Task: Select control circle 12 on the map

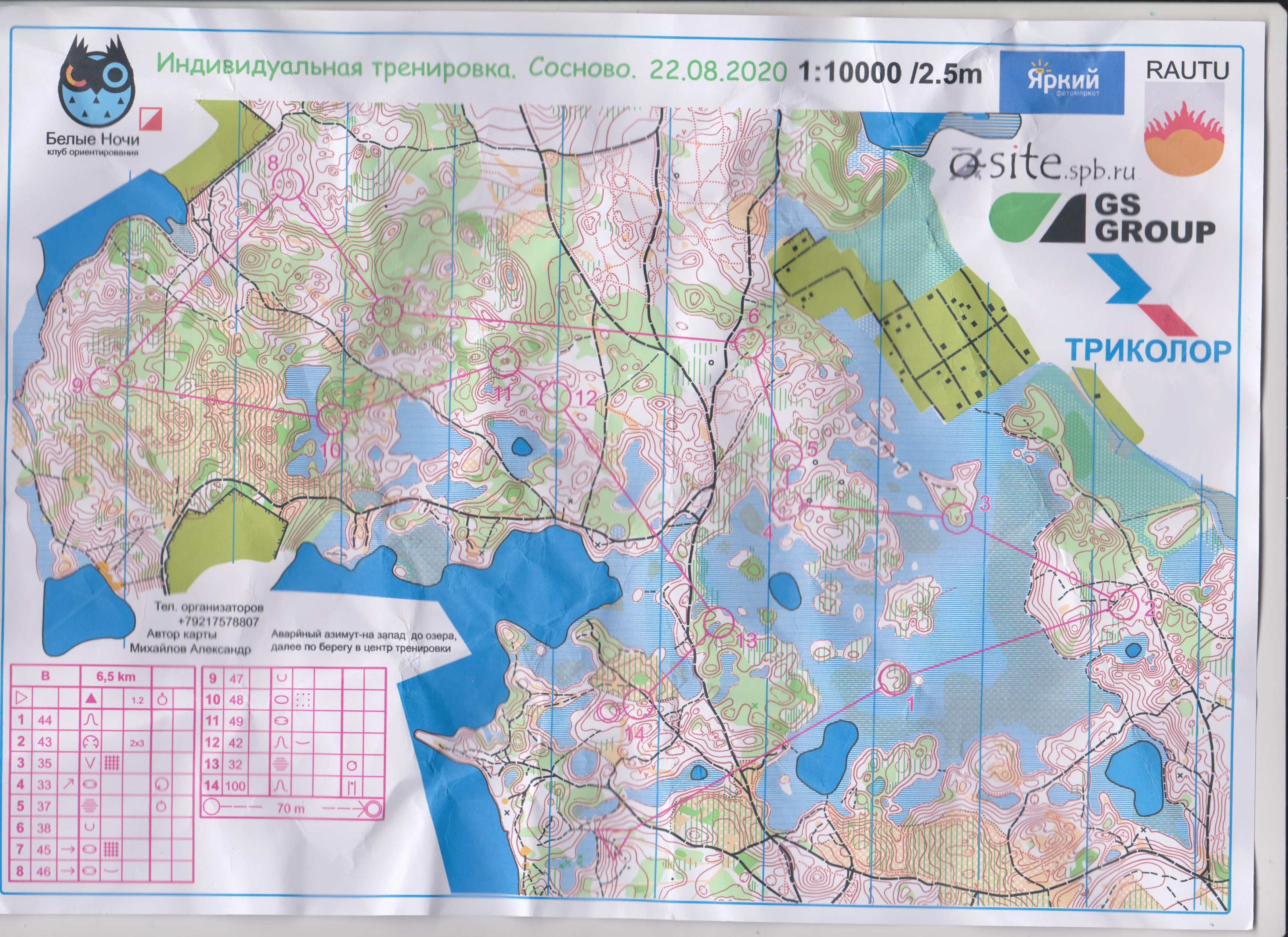Action: (555, 396)
